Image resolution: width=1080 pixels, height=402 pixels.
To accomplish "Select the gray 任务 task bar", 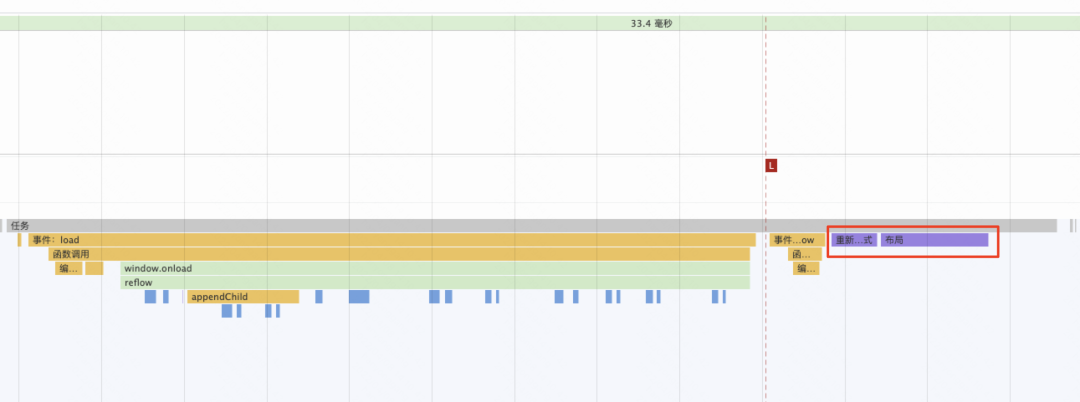I will click(532, 226).
